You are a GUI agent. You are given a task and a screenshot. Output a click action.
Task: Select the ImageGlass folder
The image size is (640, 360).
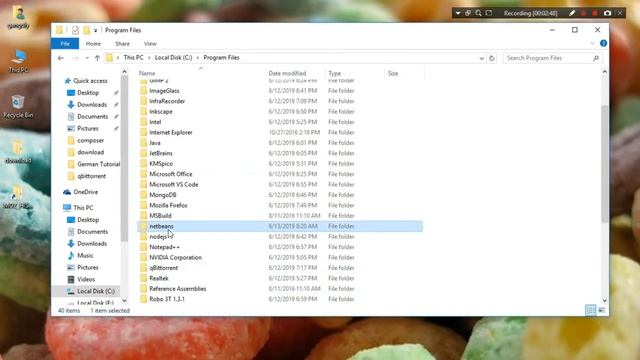pos(164,91)
